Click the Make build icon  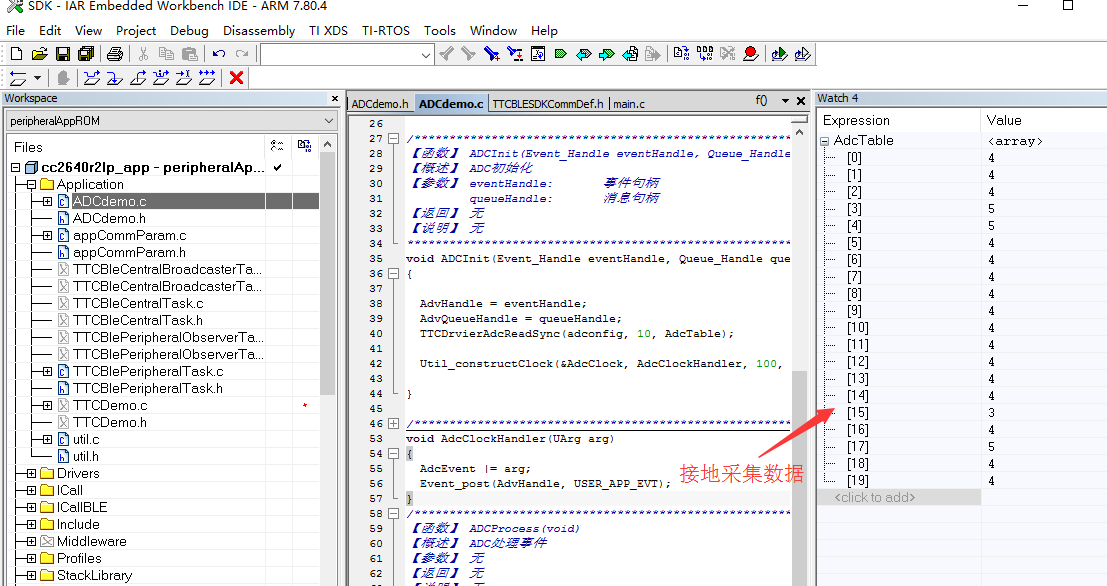pyautogui.click(x=705, y=54)
